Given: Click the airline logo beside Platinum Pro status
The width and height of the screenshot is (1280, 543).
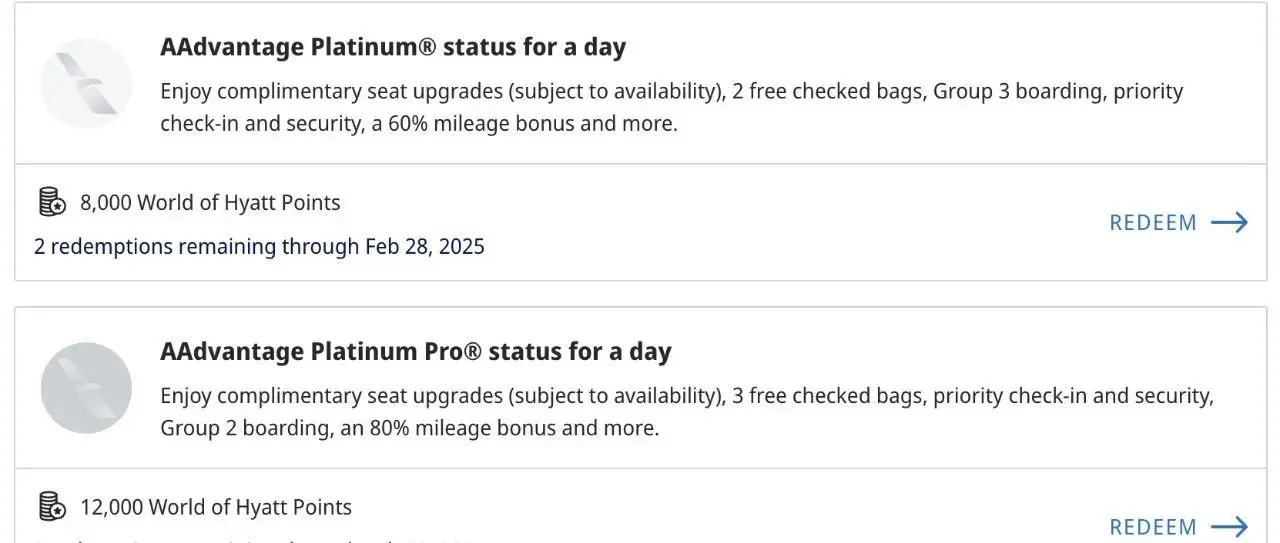Looking at the screenshot, I should (86, 388).
